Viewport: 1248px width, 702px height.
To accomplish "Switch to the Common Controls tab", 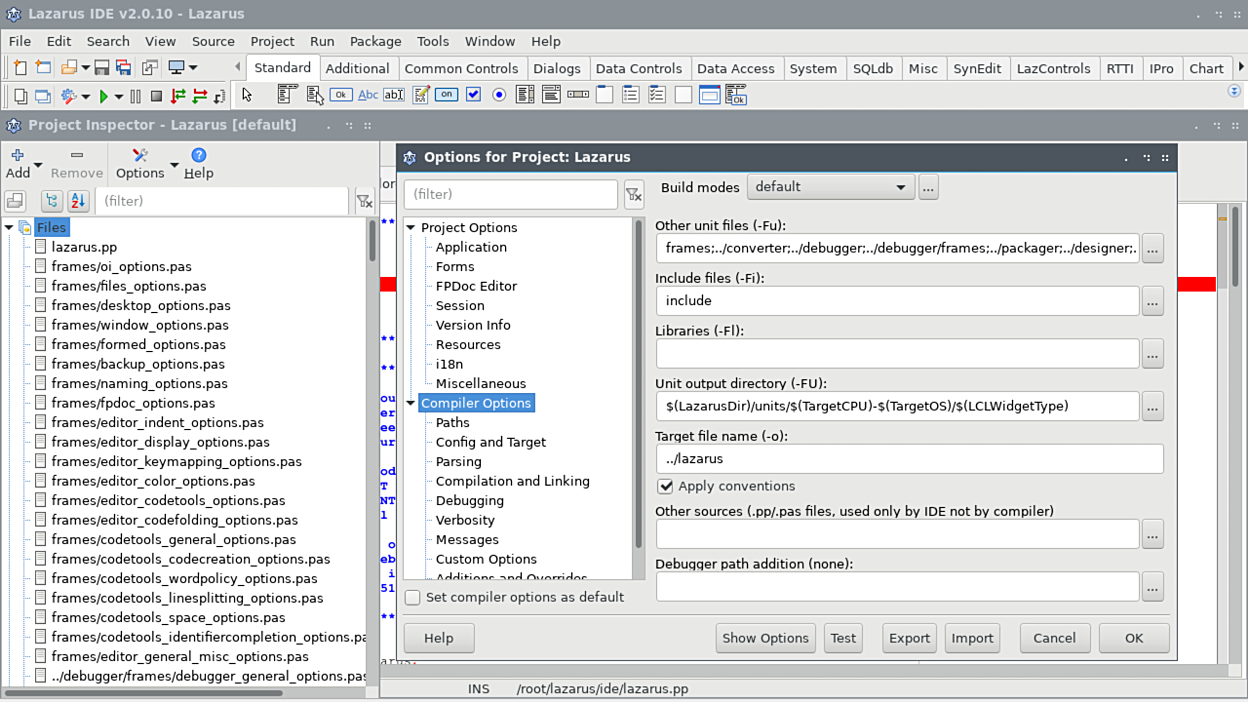I will 461,68.
